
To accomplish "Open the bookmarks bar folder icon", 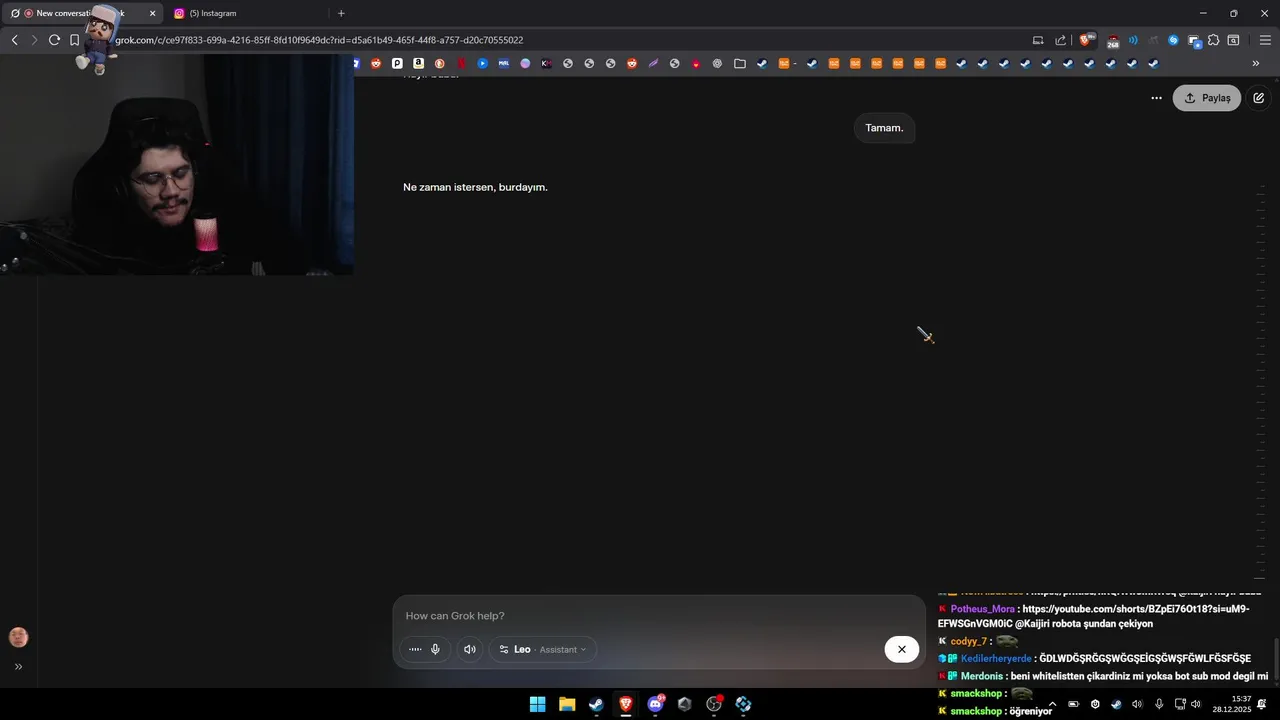I will pos(740,63).
